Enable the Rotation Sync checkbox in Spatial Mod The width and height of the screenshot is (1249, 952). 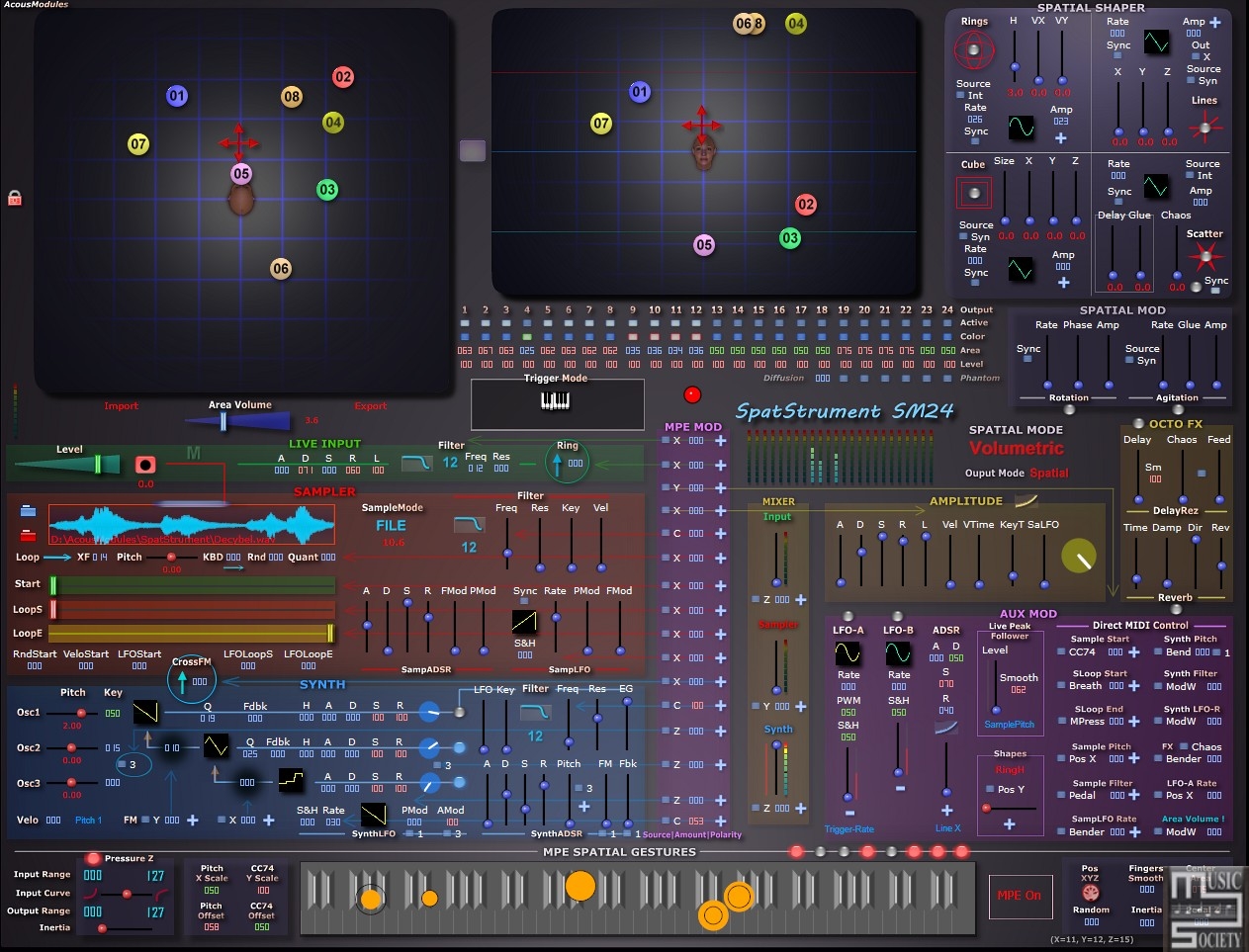1027,360
